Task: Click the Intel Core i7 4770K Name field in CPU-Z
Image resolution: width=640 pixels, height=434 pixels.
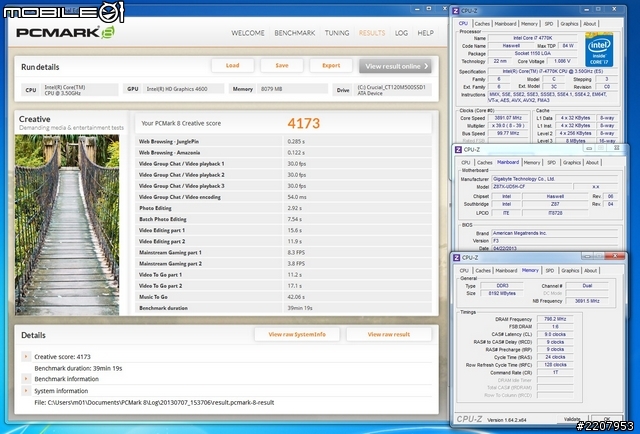Action: pos(532,38)
